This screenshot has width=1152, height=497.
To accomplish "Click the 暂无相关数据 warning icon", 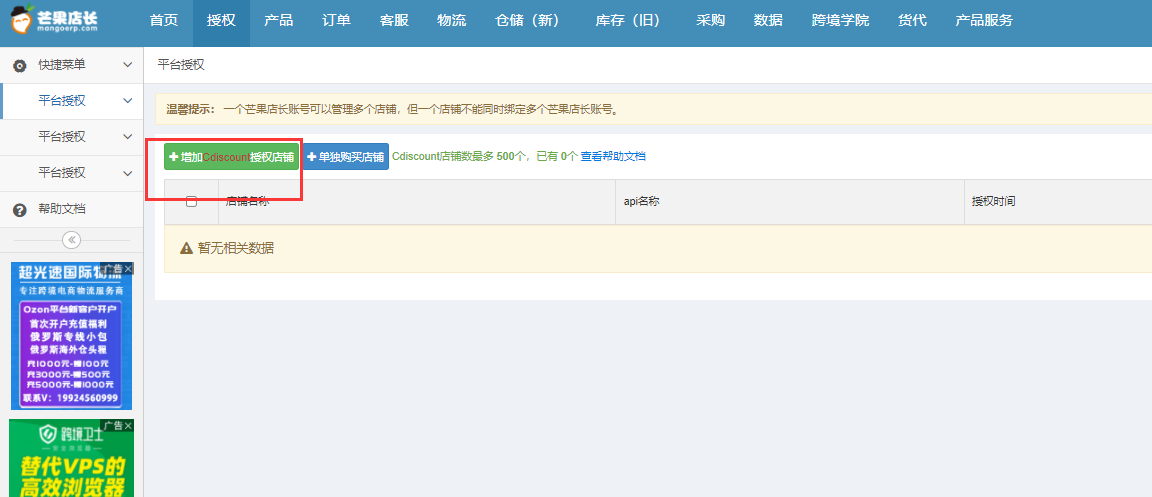I will pyautogui.click(x=186, y=248).
